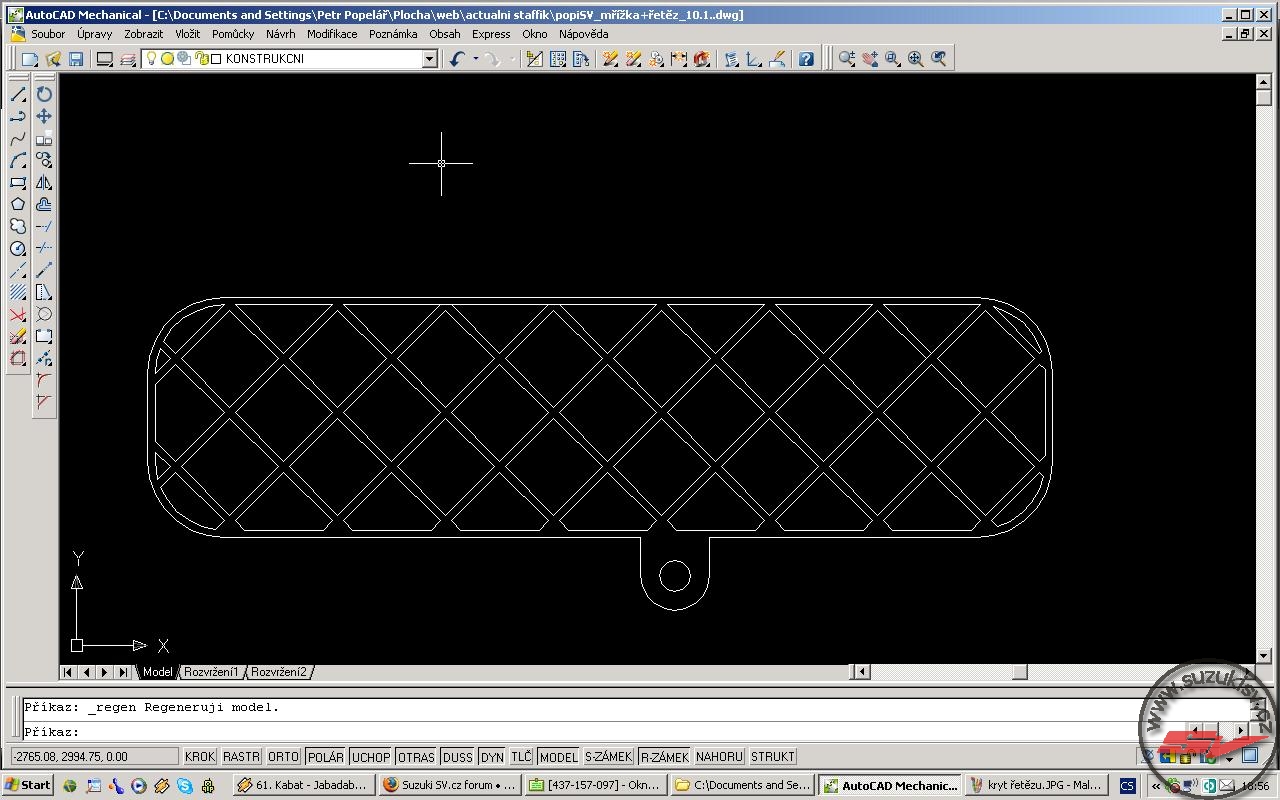Viewport: 1280px width, 800px height.
Task: Toggle UCHOP object snap
Action: pyautogui.click(x=371, y=757)
